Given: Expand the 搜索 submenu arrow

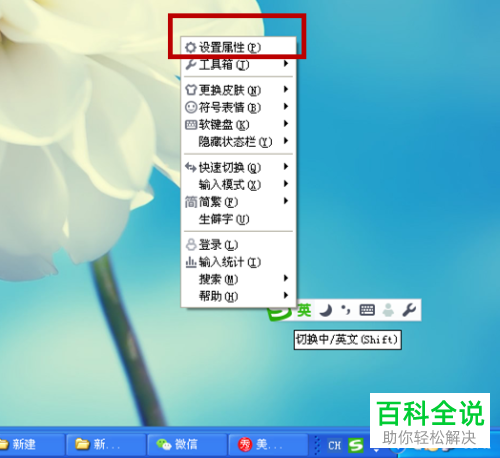Looking at the screenshot, I should 286,278.
